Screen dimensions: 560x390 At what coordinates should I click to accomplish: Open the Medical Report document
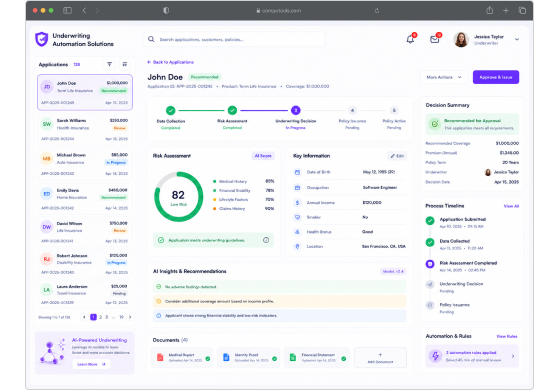click(x=182, y=357)
